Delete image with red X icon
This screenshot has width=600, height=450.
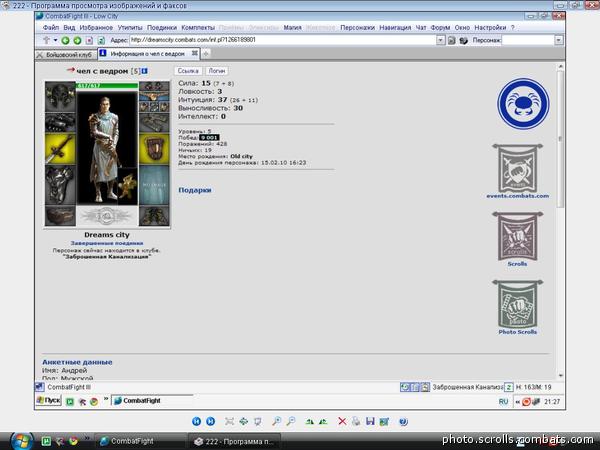pyautogui.click(x=342, y=422)
